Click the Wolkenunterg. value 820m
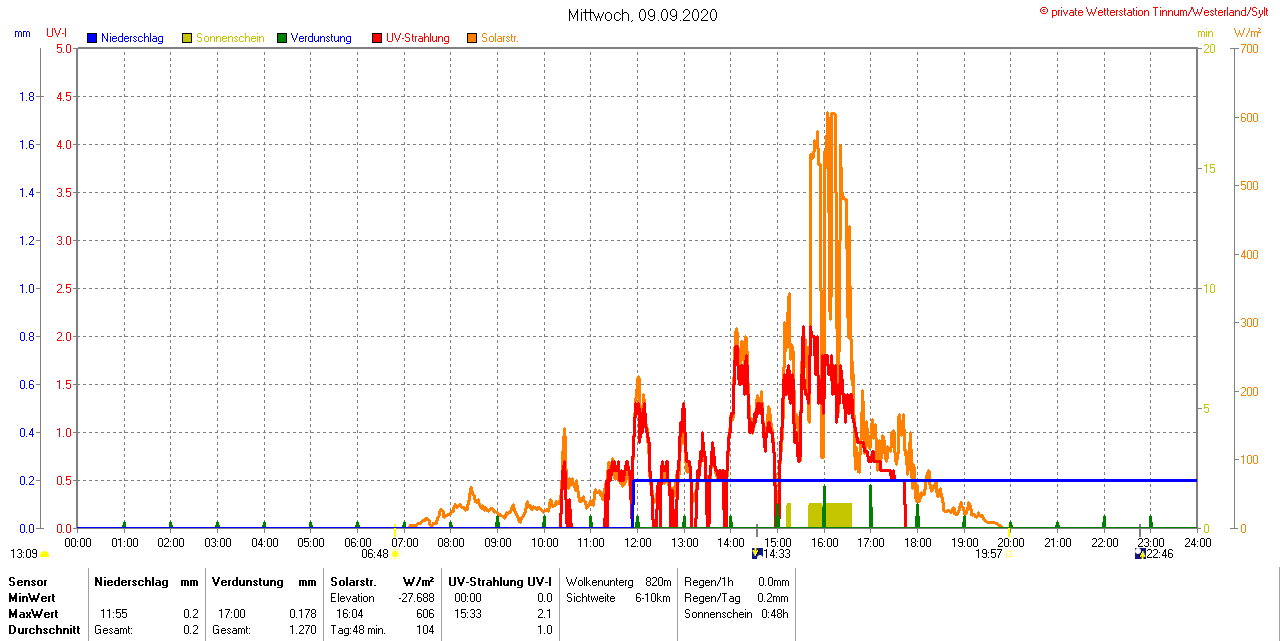Image resolution: width=1280 pixels, height=641 pixels. tap(658, 581)
